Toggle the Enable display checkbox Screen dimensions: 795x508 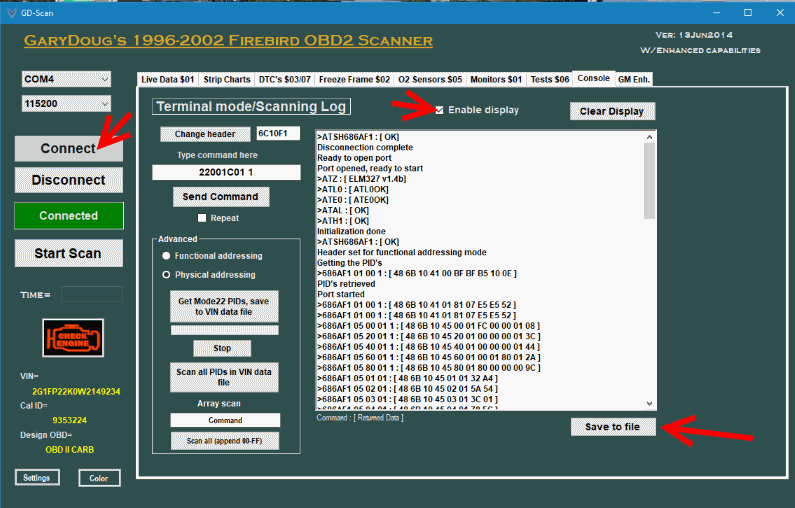click(440, 110)
